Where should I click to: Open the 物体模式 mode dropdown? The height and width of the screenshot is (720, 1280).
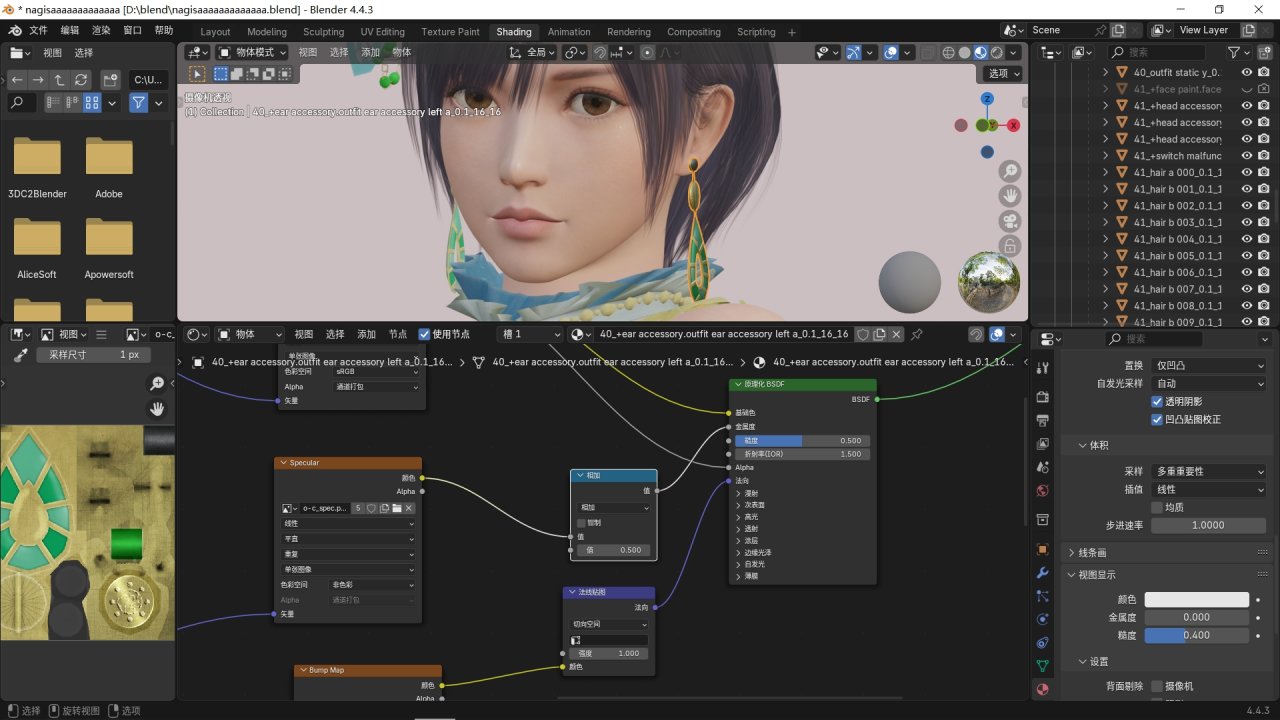coord(253,52)
